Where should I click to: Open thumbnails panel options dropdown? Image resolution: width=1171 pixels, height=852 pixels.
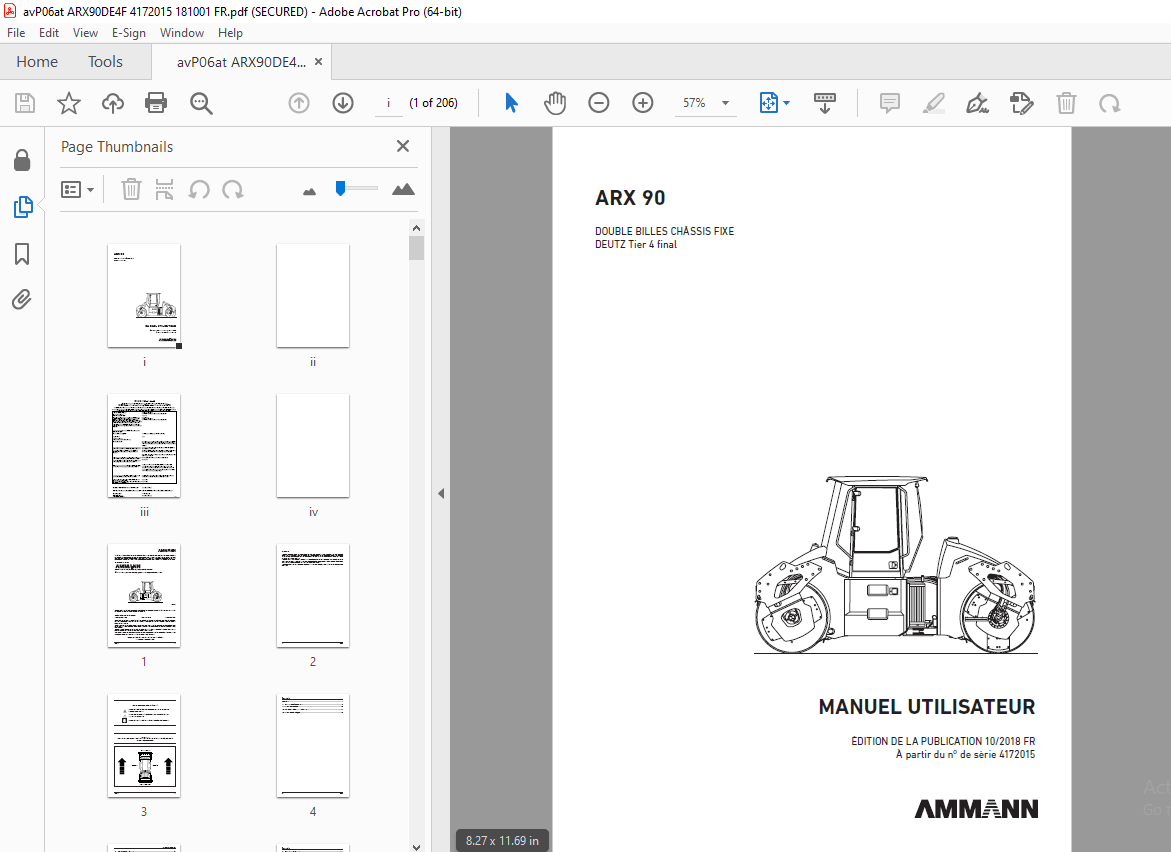point(77,190)
